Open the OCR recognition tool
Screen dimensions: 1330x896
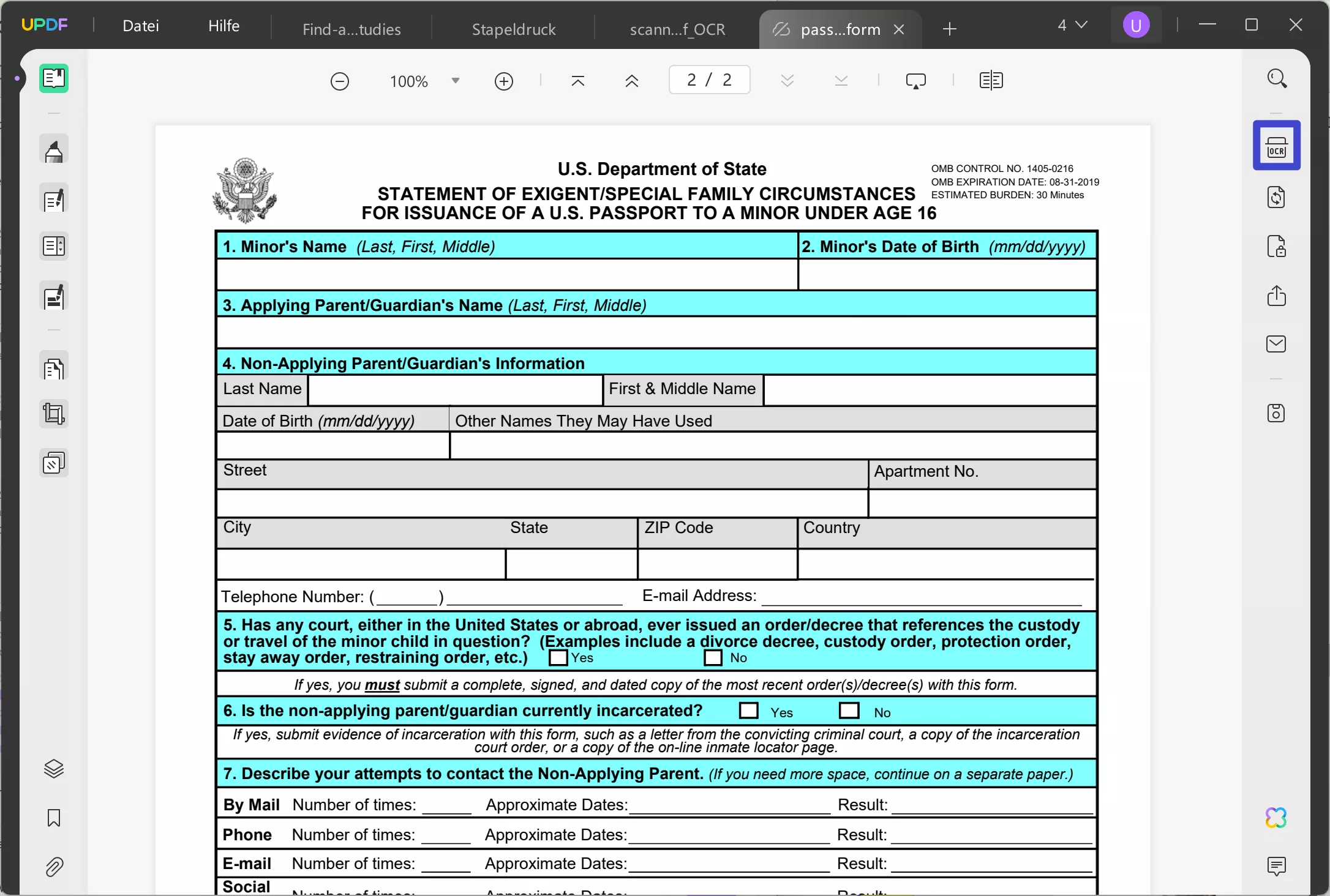pos(1276,146)
